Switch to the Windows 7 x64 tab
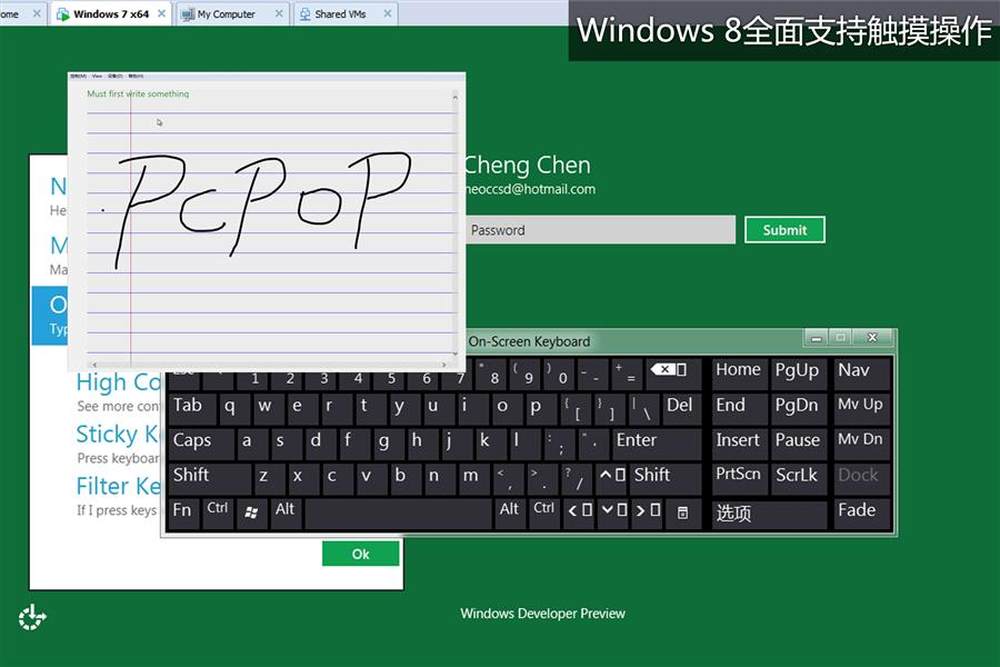1000x667 pixels. point(110,13)
